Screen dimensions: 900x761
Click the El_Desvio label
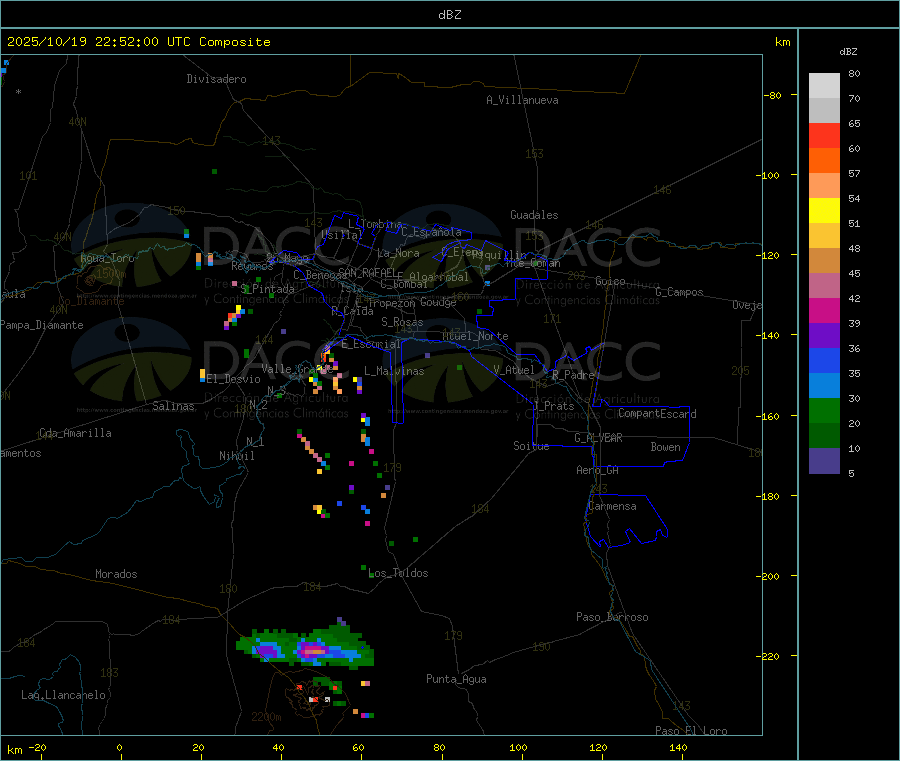pyautogui.click(x=234, y=379)
